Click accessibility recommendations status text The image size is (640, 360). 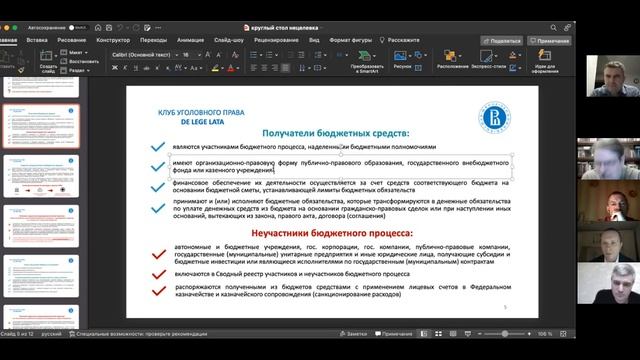tap(138, 334)
